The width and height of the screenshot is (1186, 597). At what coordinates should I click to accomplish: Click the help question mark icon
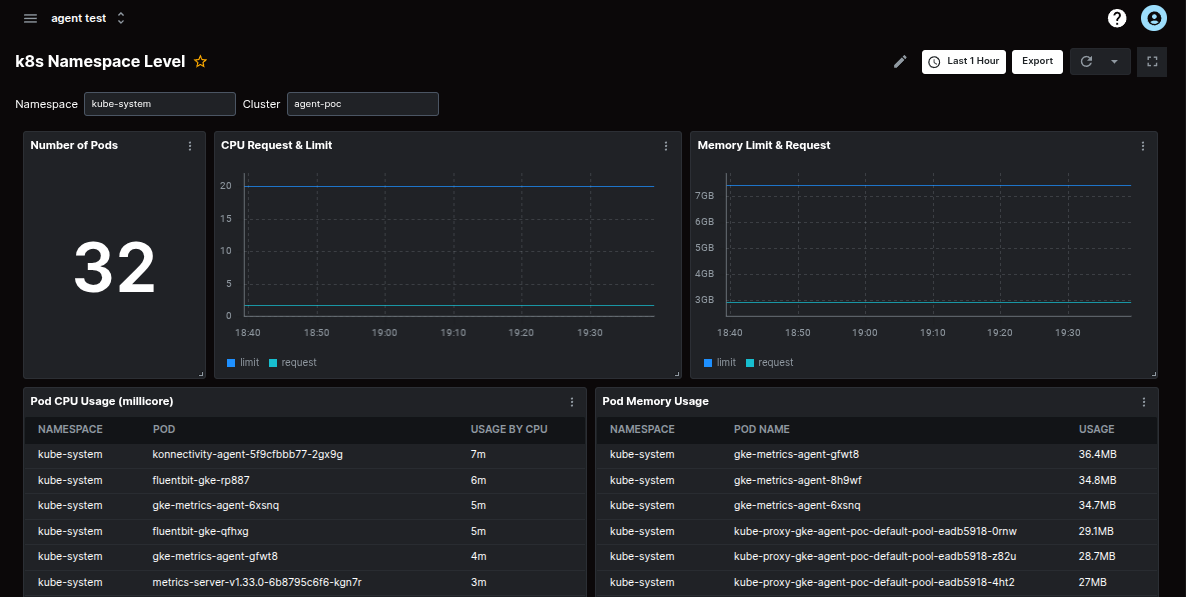coord(1116,17)
